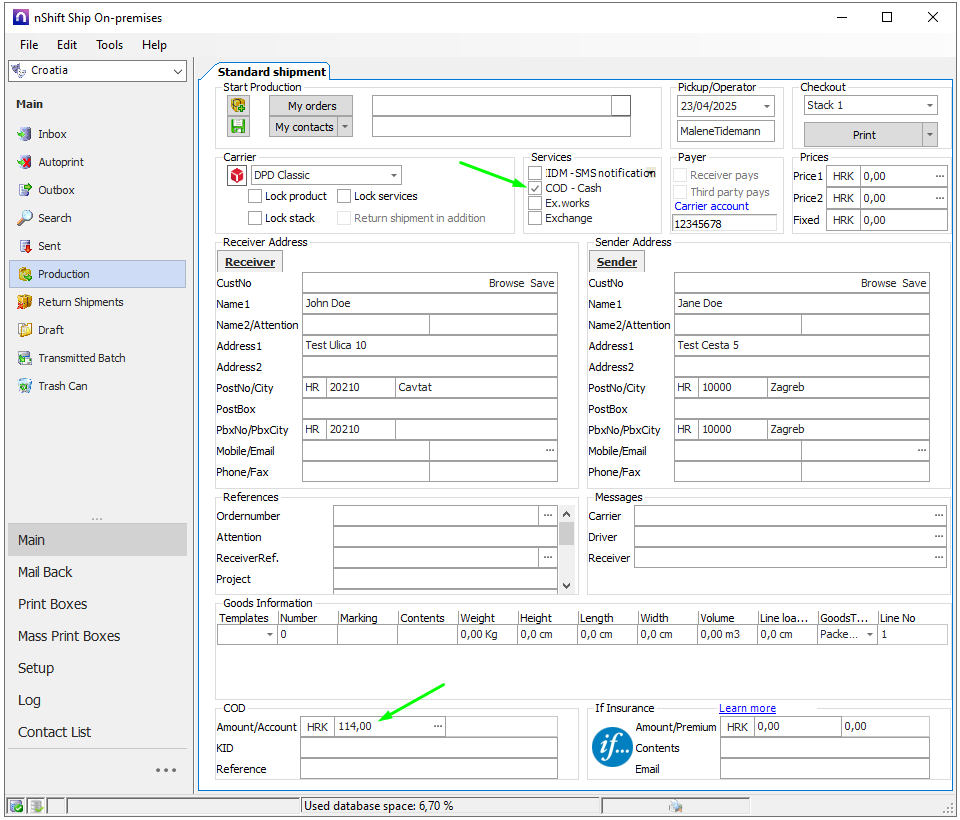Viewport: 960px width, 820px height.
Task: Expand the Croatia country dropdown
Action: coord(178,71)
